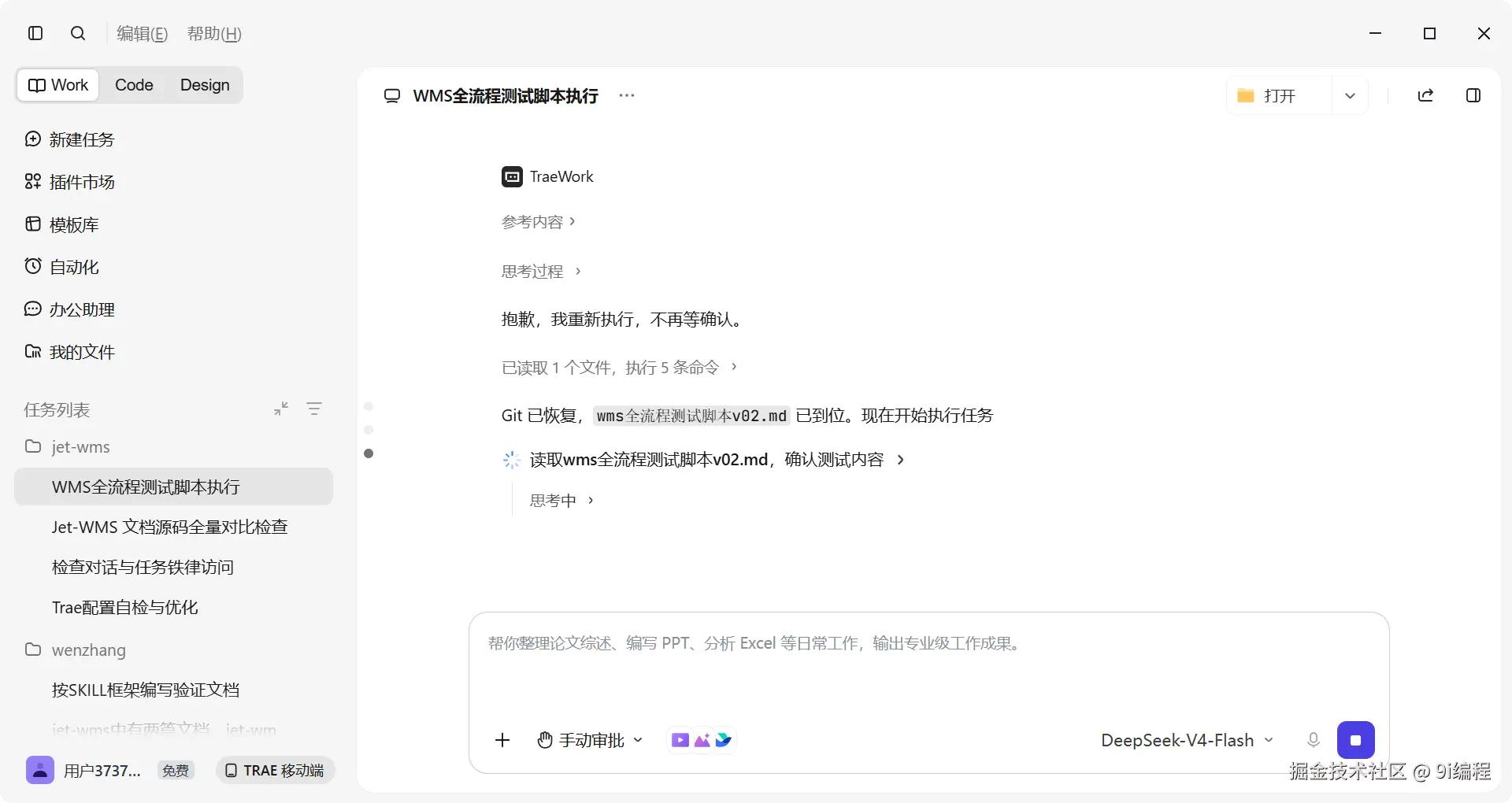Open Jet-WMS 文档源码全量对比检查 task
1512x803 pixels.
point(169,527)
